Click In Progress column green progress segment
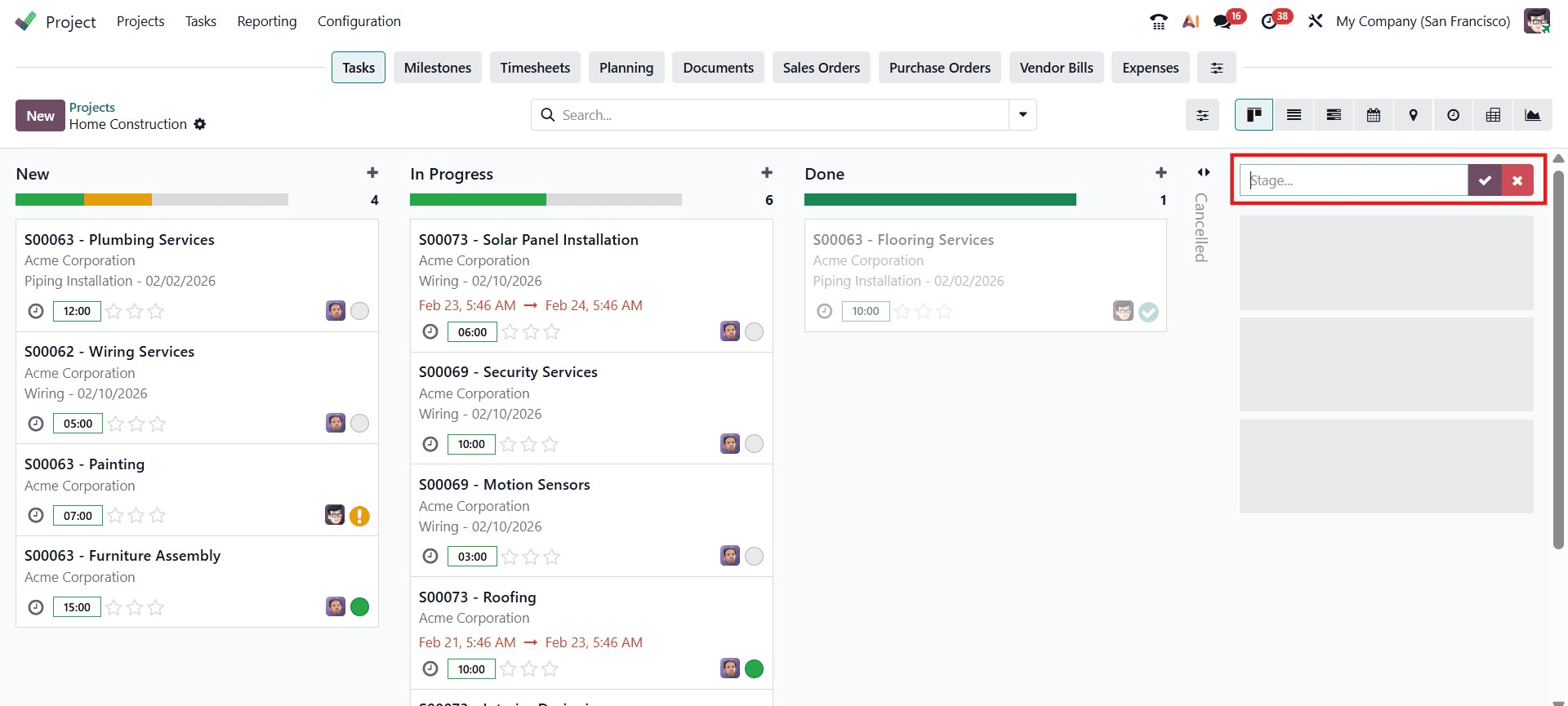The height and width of the screenshot is (706, 1568). [478, 199]
